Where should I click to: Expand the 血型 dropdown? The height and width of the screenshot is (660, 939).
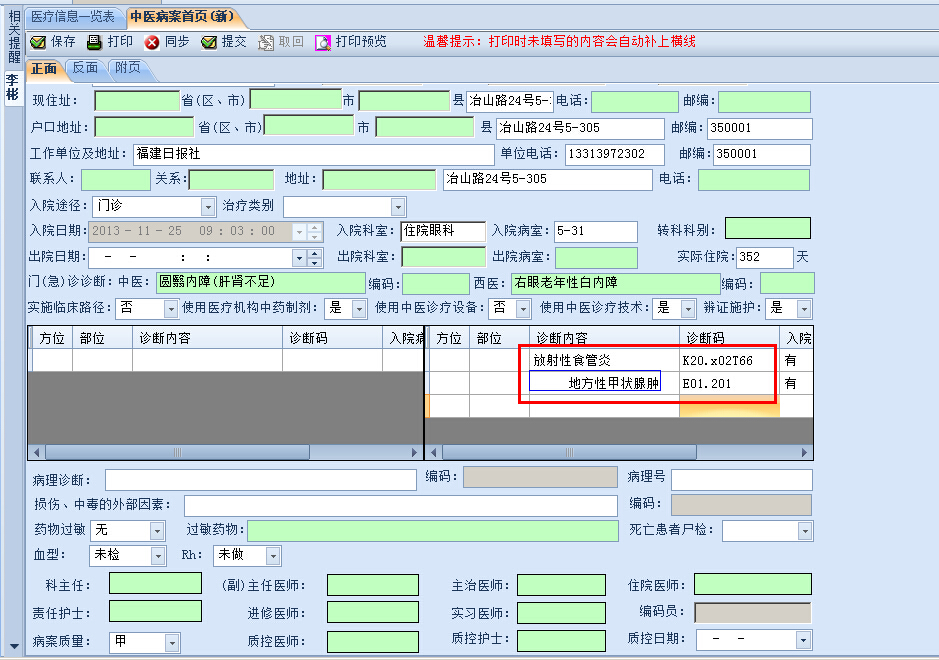click(x=157, y=556)
